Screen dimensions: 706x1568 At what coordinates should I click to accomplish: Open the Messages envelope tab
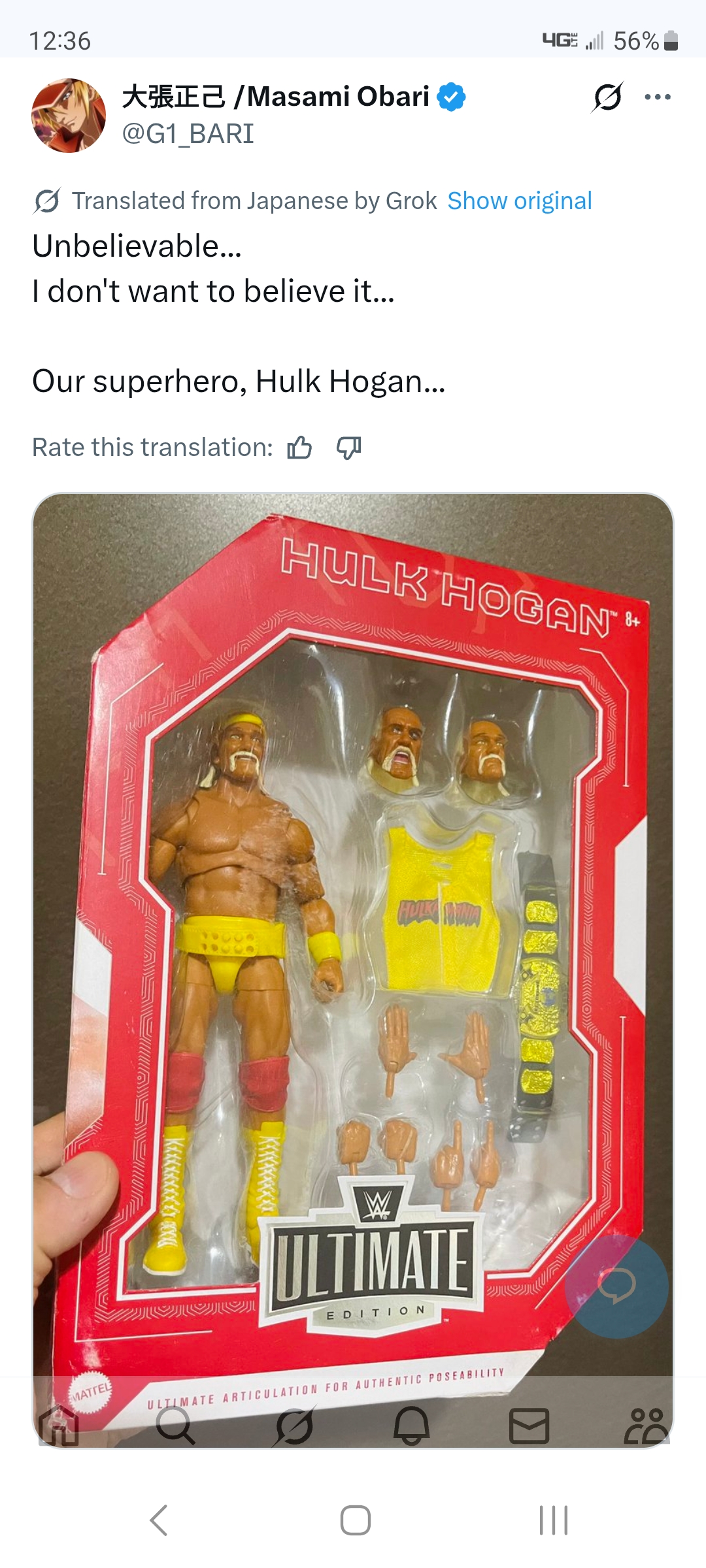click(529, 1426)
